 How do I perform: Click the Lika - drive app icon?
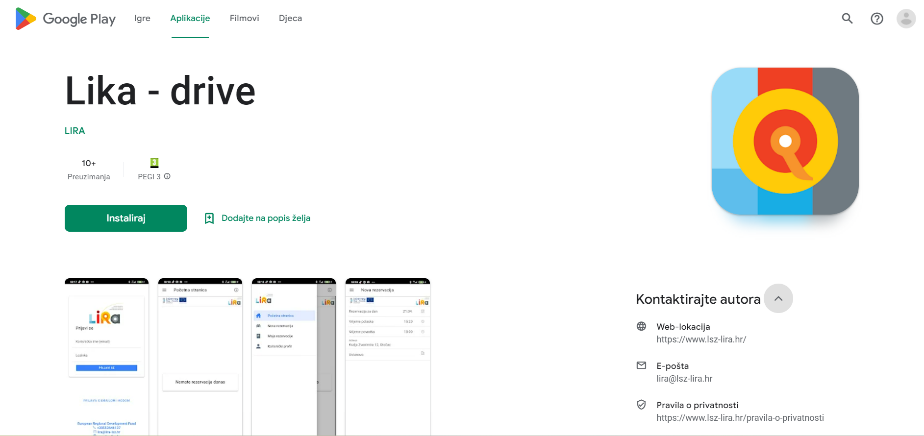tap(785, 141)
